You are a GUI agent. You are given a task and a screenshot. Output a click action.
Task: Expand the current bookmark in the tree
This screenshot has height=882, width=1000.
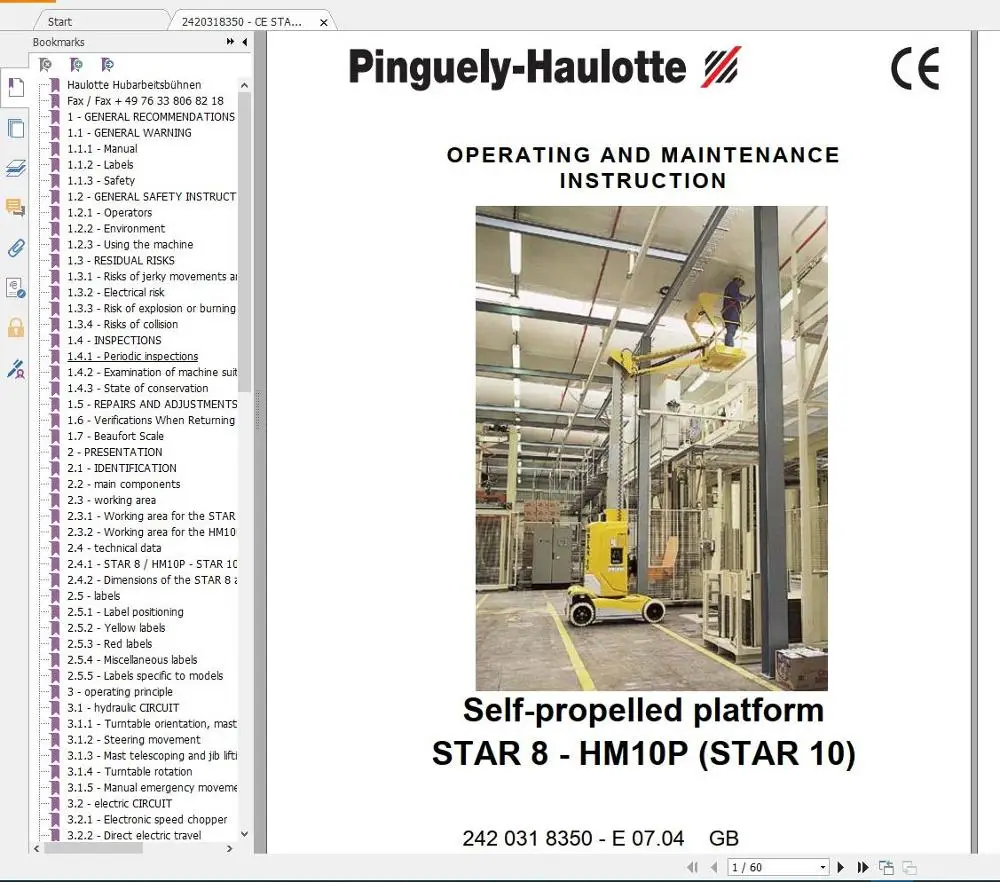107,63
